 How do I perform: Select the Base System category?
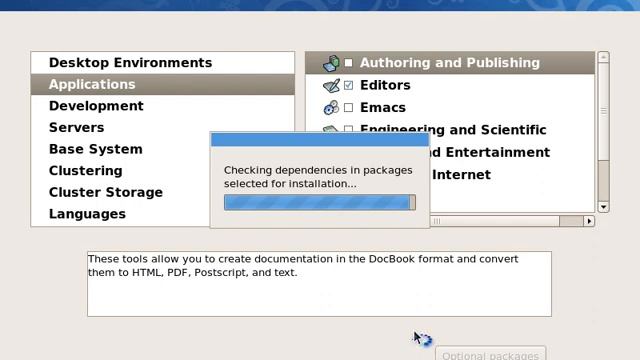(121, 149)
